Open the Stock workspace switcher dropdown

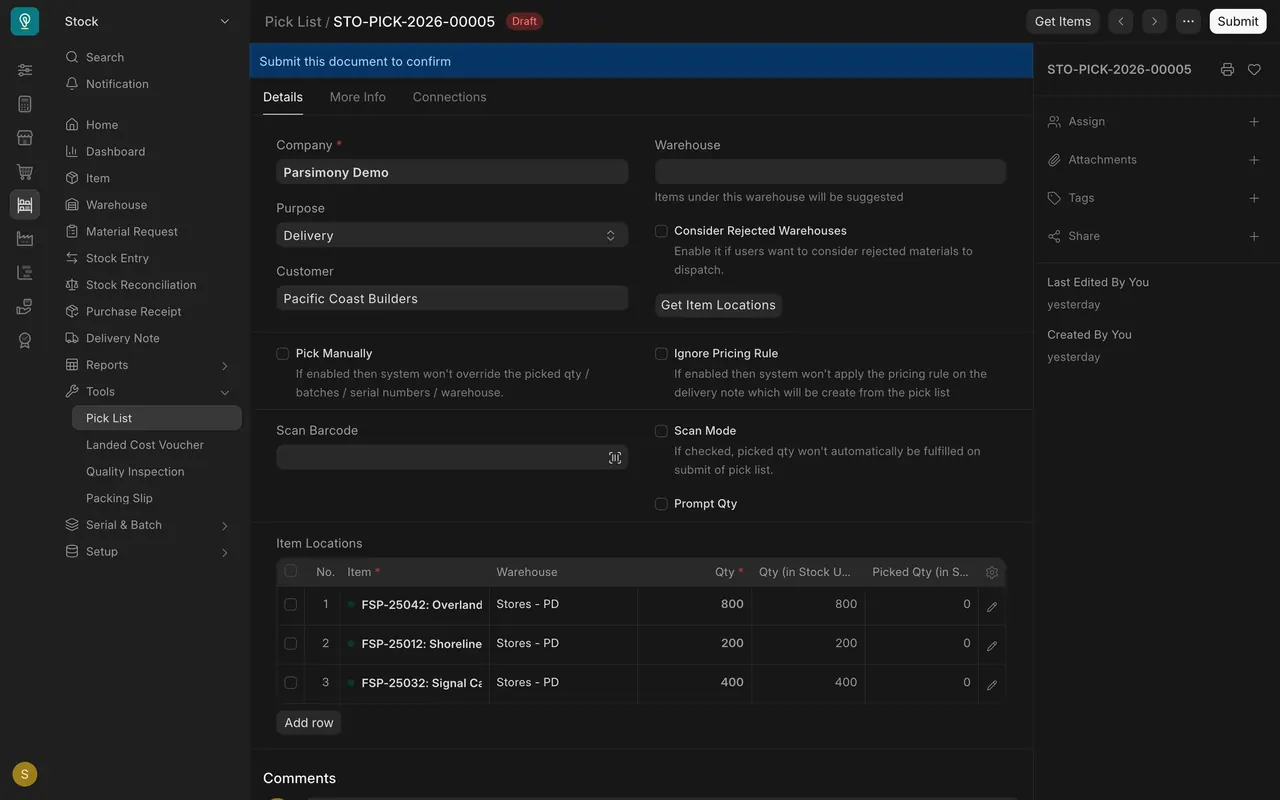point(147,21)
